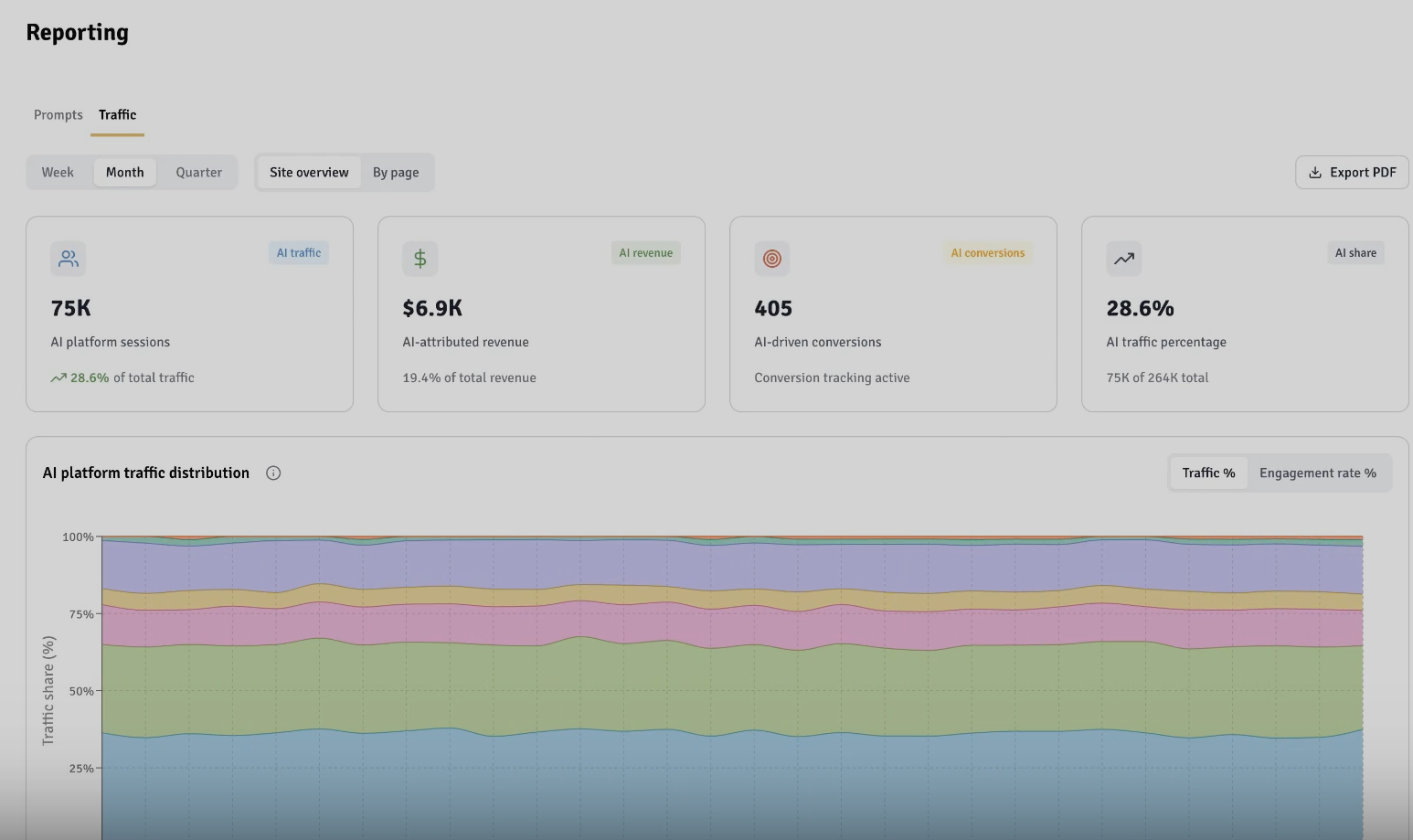Click the 100% y-axis label
The height and width of the screenshot is (840, 1413).
pos(78,537)
